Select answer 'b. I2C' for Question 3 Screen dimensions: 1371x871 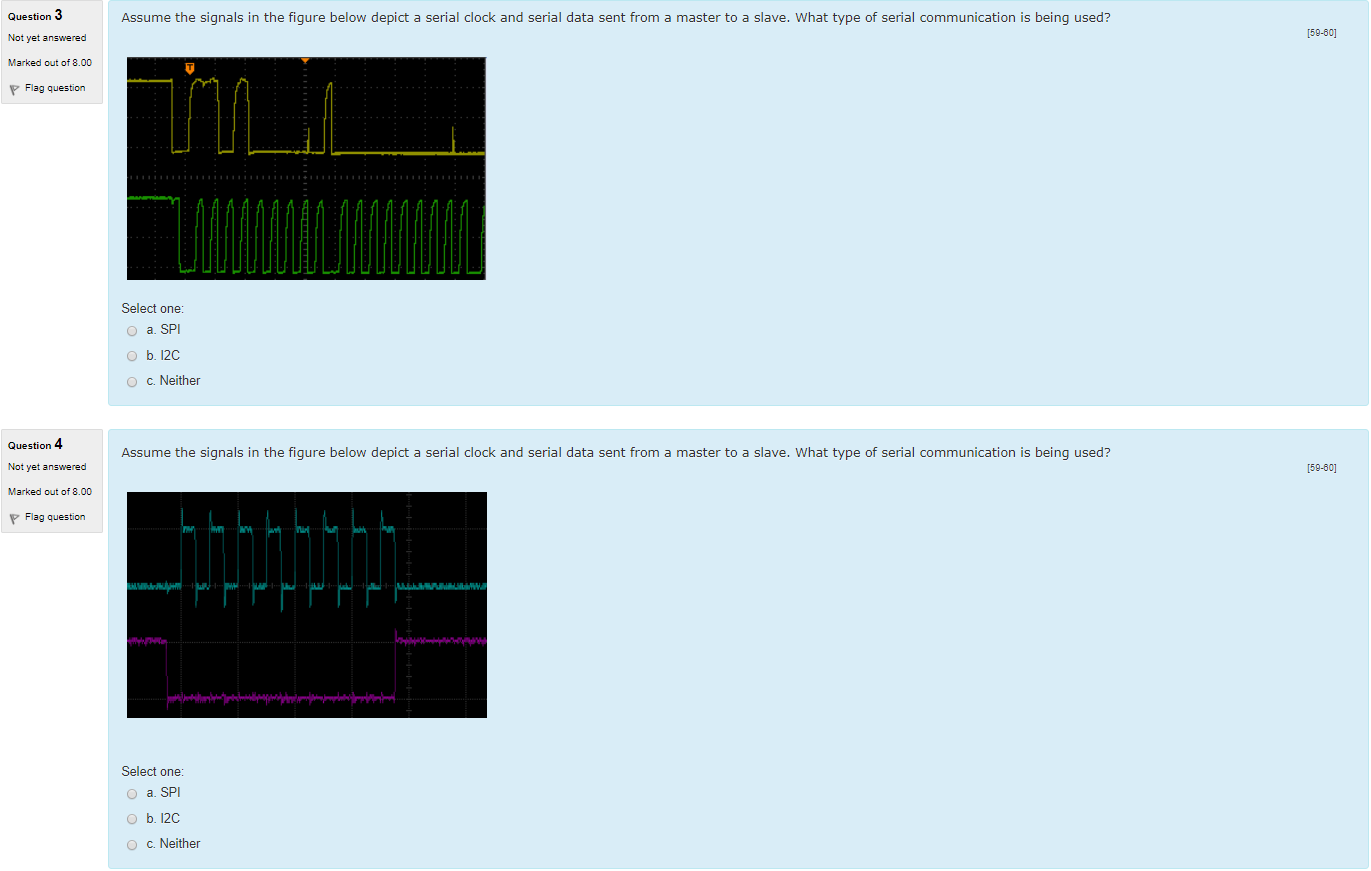point(131,355)
